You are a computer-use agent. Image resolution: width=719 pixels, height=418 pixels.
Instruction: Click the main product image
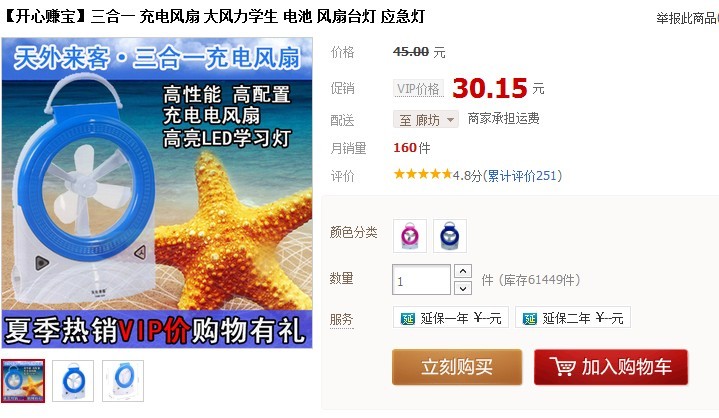(157, 193)
